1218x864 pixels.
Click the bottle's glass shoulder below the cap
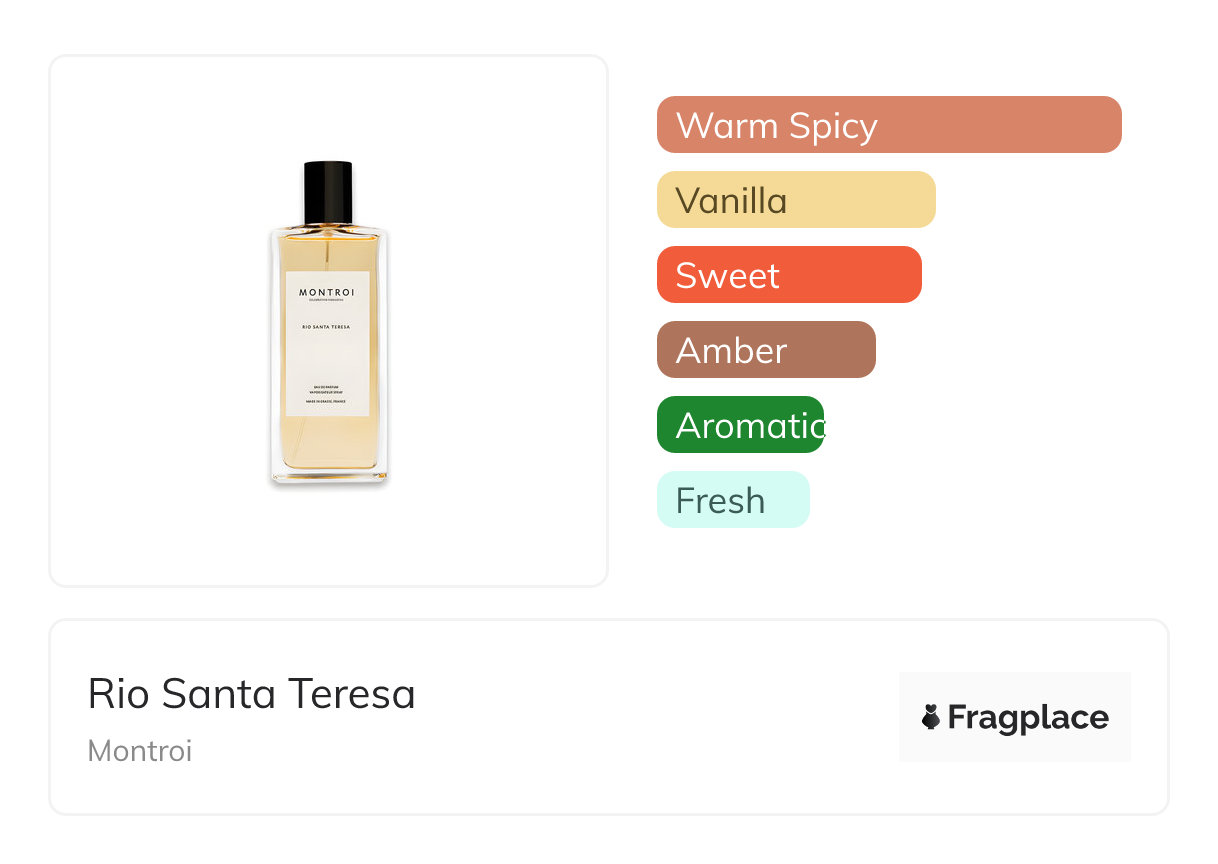328,234
